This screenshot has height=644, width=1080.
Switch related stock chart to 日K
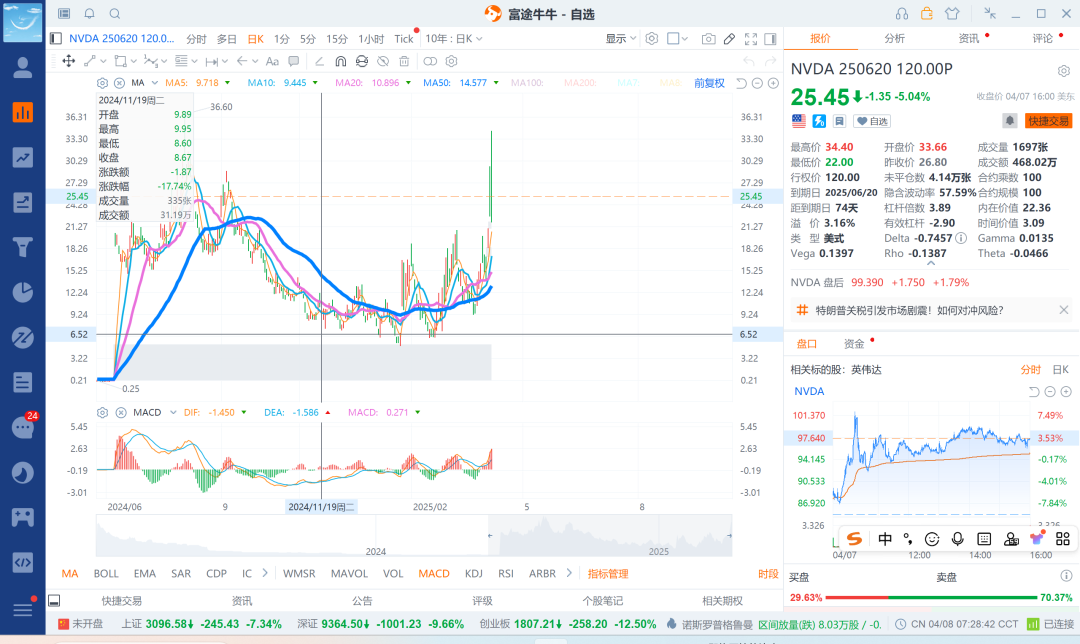(x=1061, y=370)
